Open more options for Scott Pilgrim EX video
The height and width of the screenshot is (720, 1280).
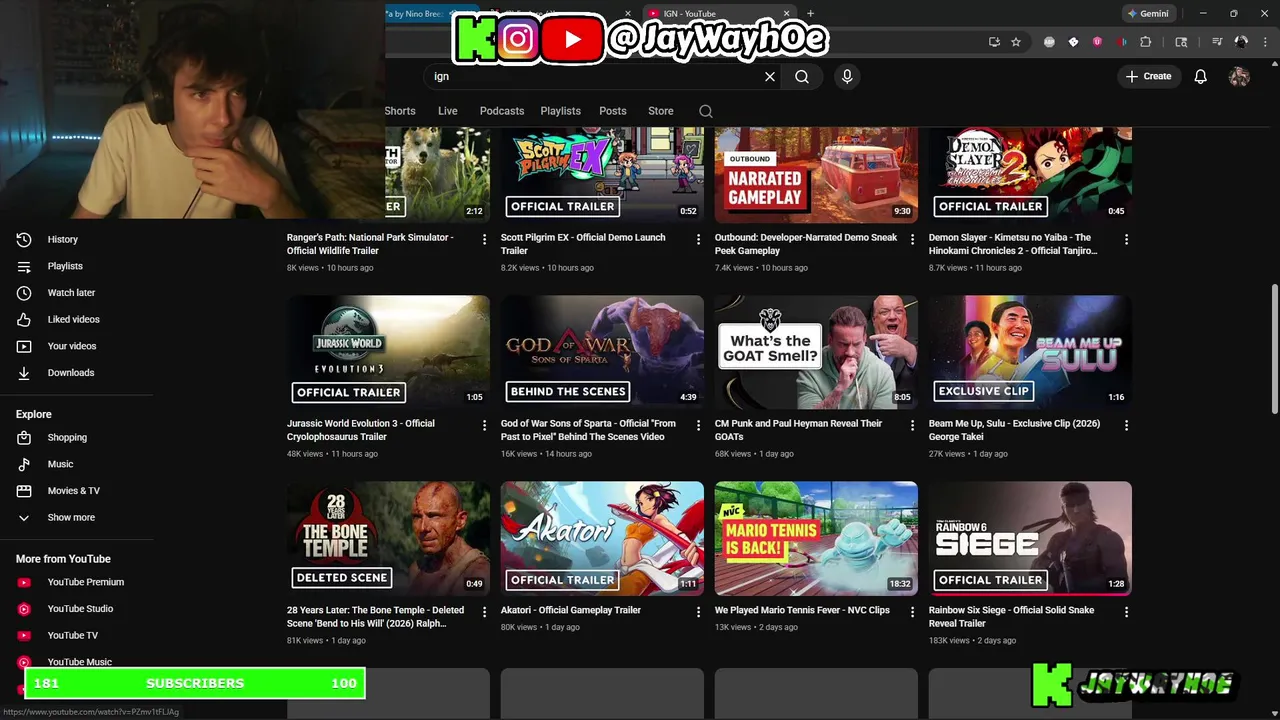tap(698, 240)
